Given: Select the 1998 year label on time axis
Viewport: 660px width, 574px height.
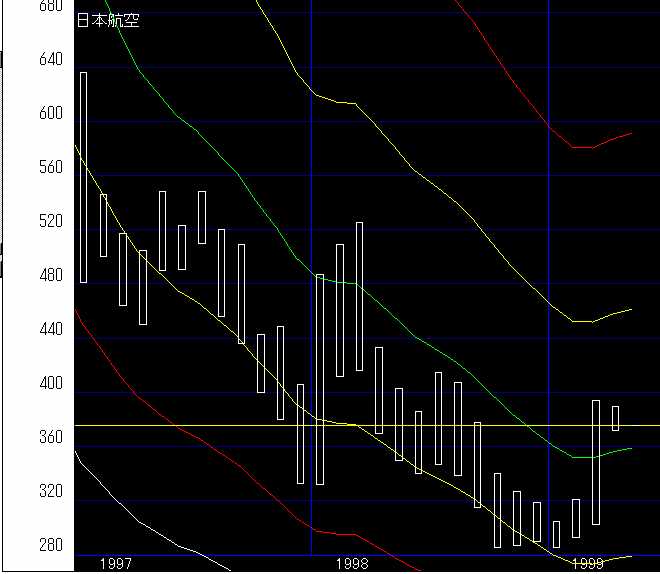Looking at the screenshot, I should (351, 564).
